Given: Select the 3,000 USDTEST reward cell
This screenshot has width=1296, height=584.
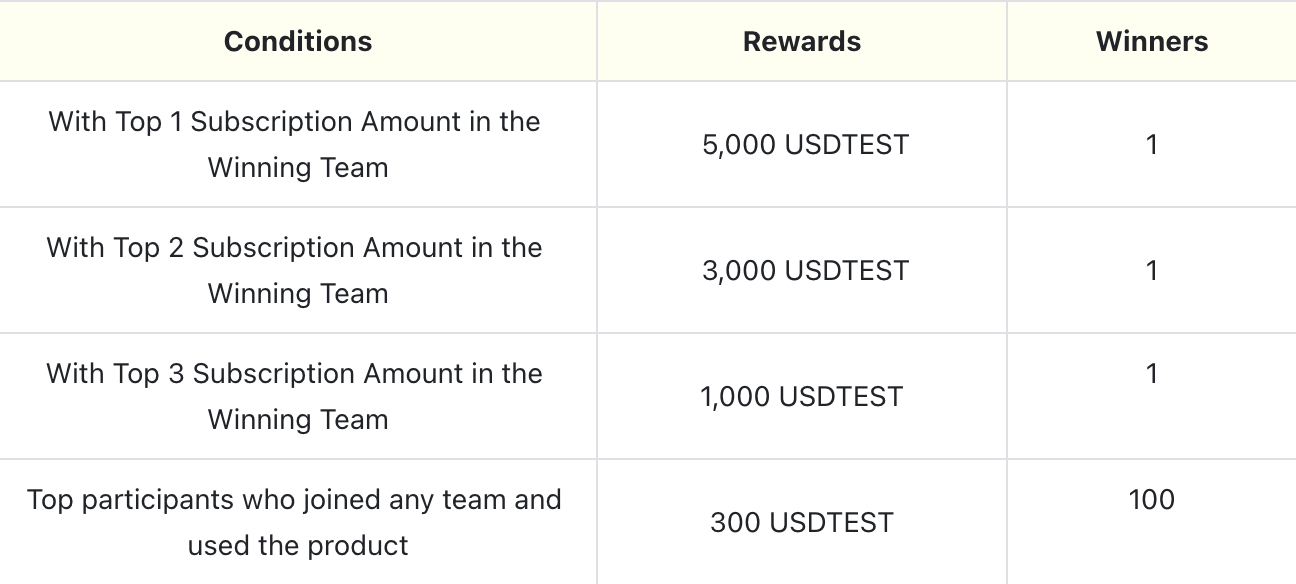Looking at the screenshot, I should click(x=805, y=271).
